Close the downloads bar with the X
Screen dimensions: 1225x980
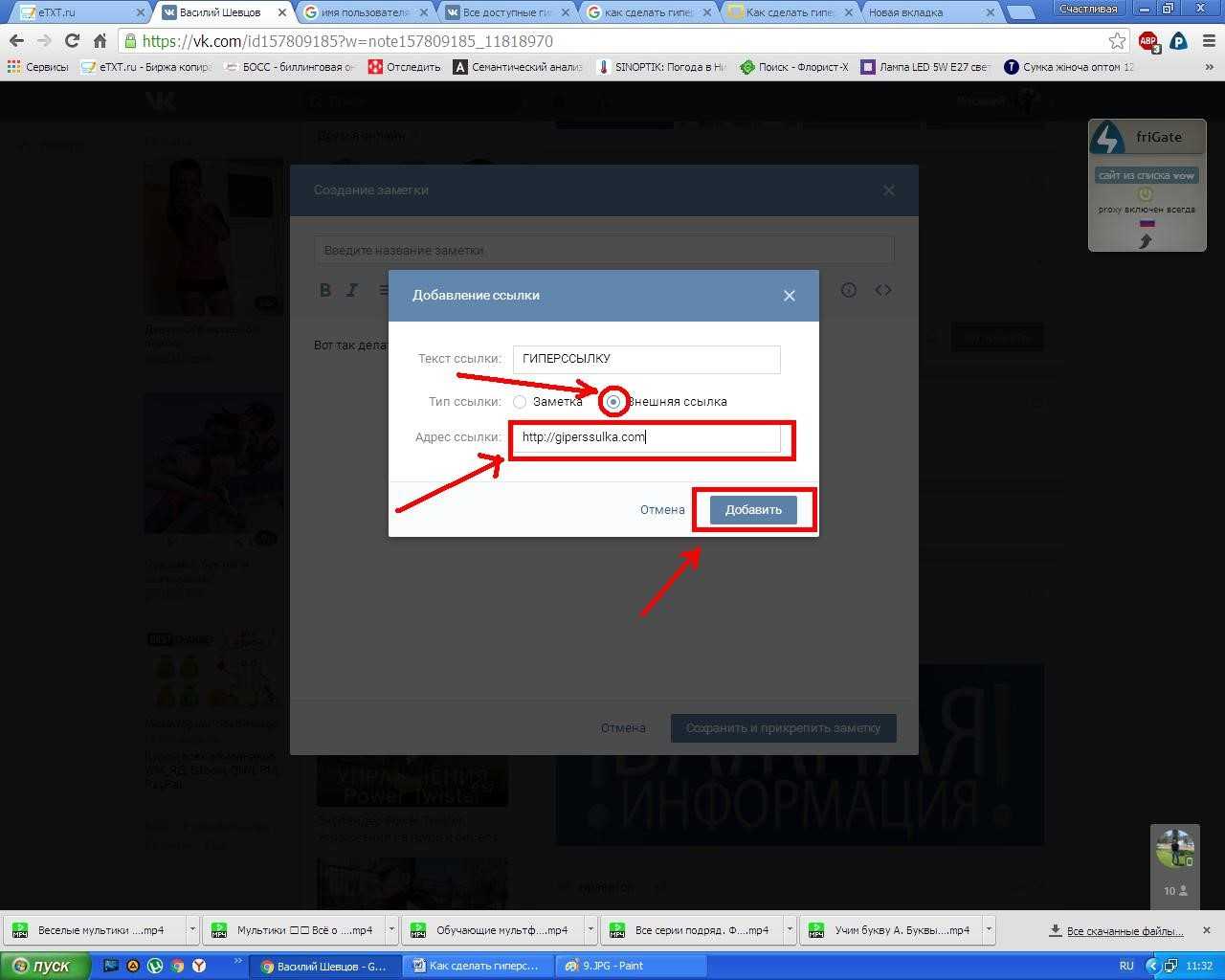click(x=1206, y=930)
